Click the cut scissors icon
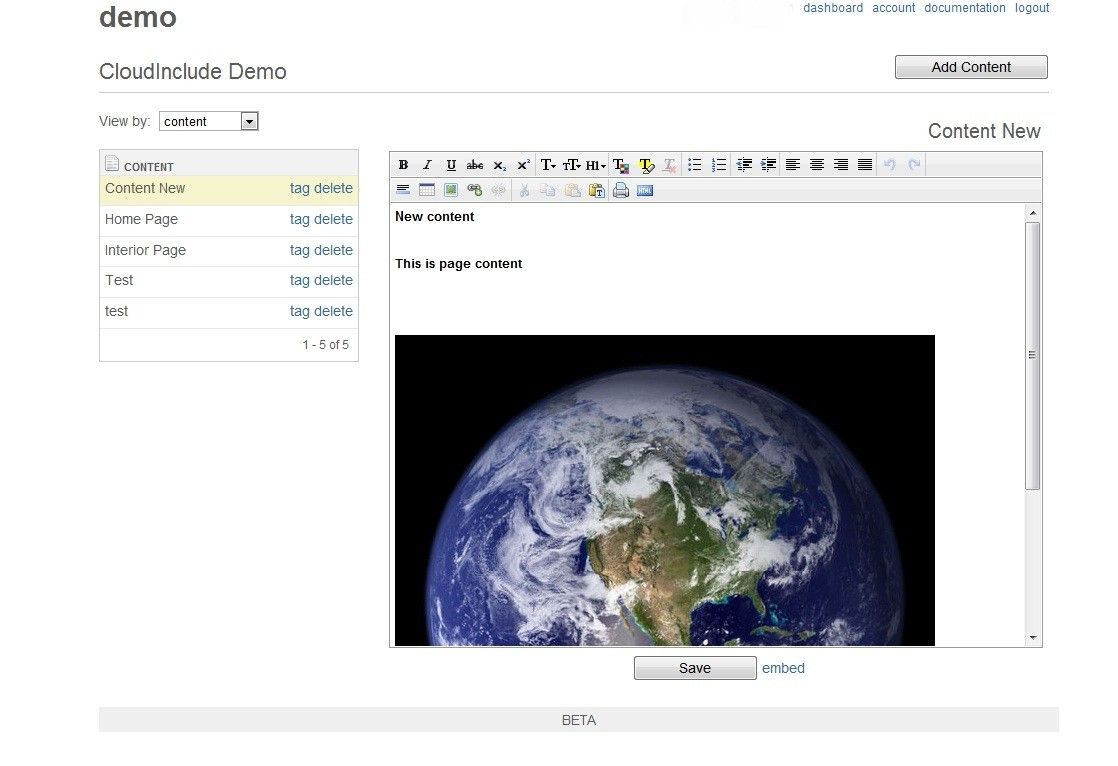This screenshot has width=1118, height=766. pos(524,190)
